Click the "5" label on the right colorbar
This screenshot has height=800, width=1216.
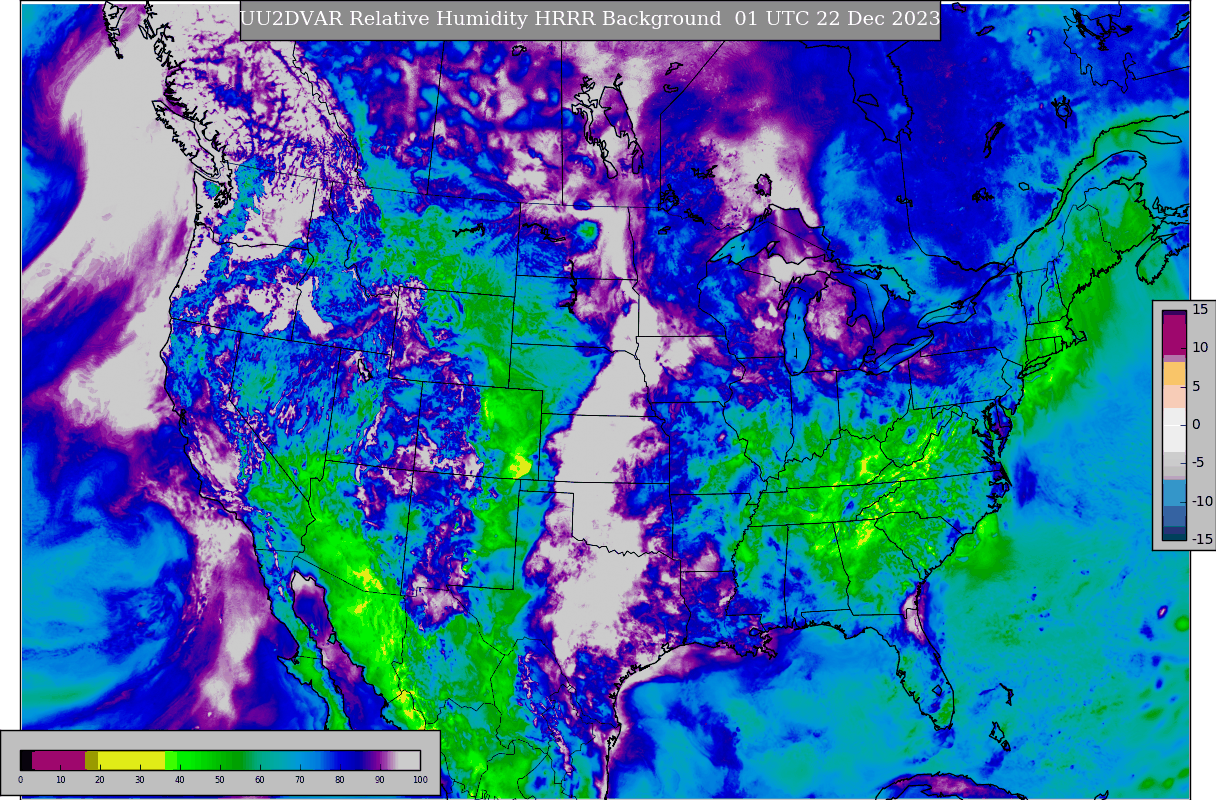[1197, 386]
